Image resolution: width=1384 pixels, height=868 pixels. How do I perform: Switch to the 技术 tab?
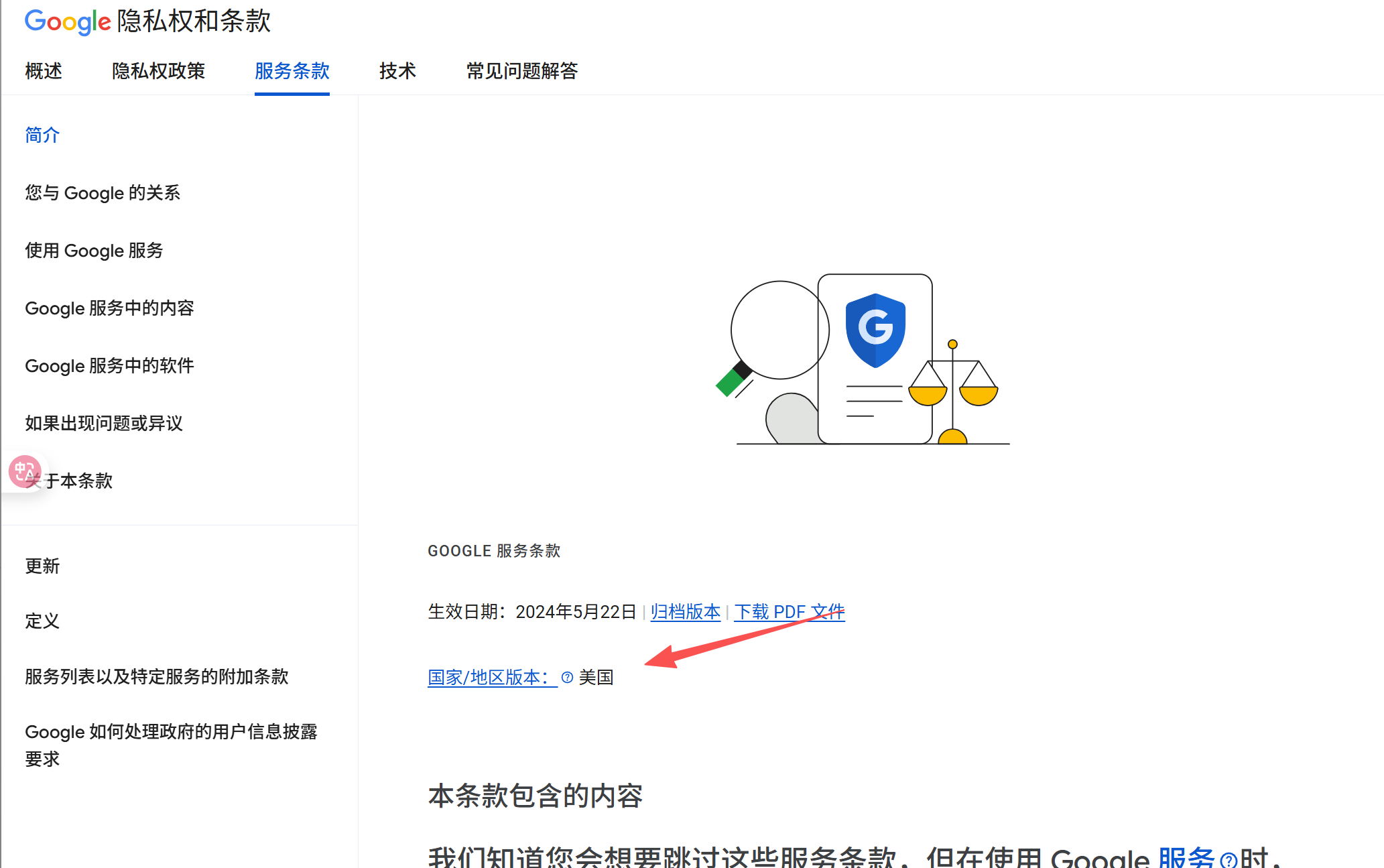click(x=397, y=71)
